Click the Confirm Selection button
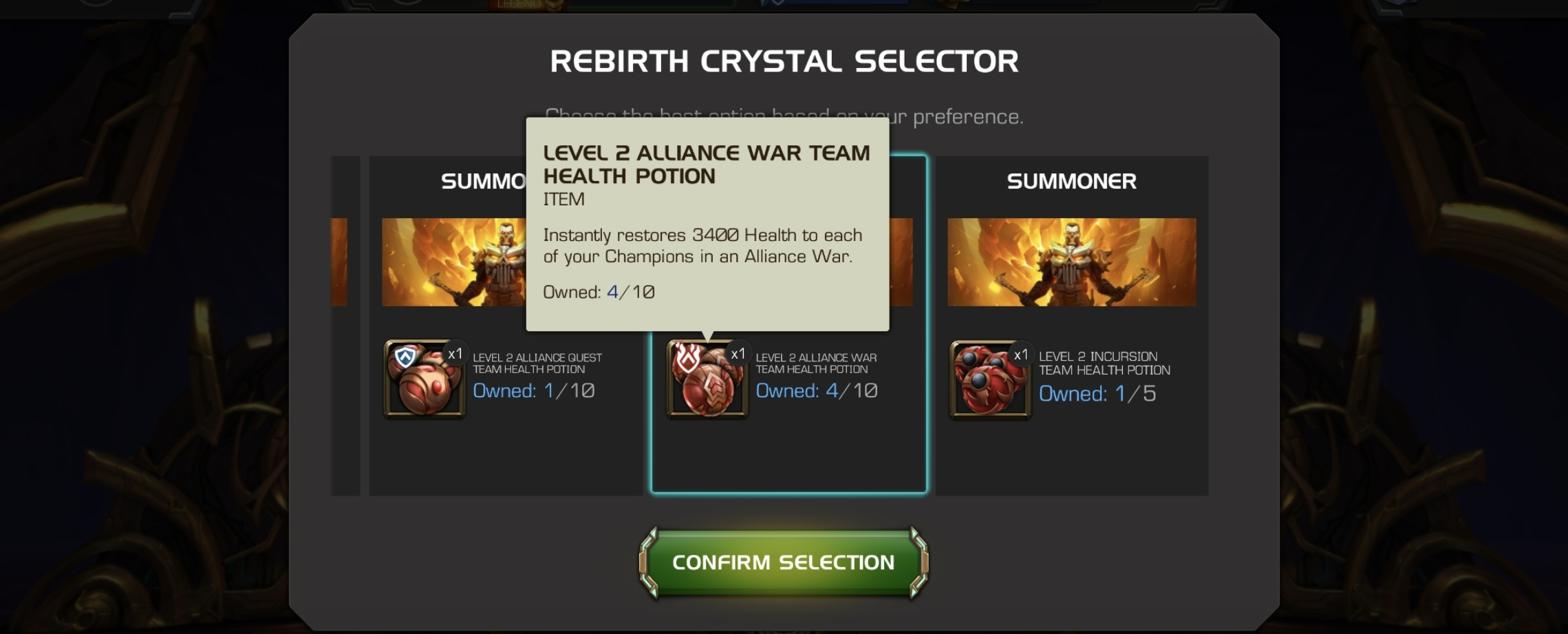 point(784,562)
